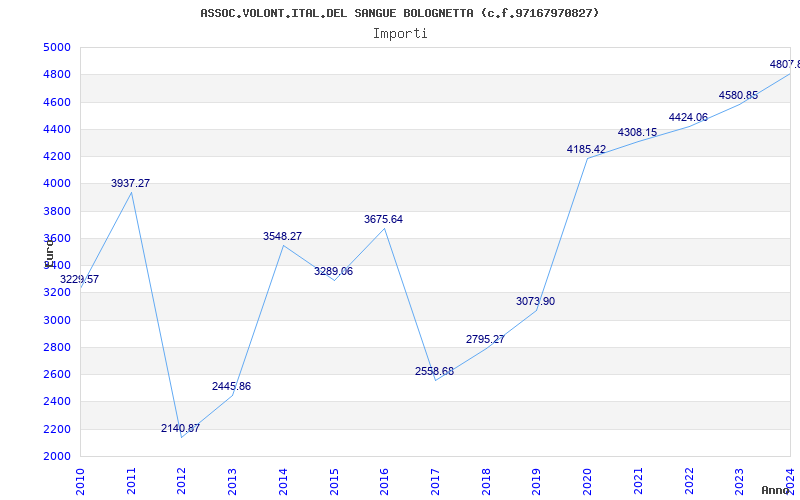Select the 3937.27 data label
The image size is (800, 500).
pyautogui.click(x=131, y=183)
